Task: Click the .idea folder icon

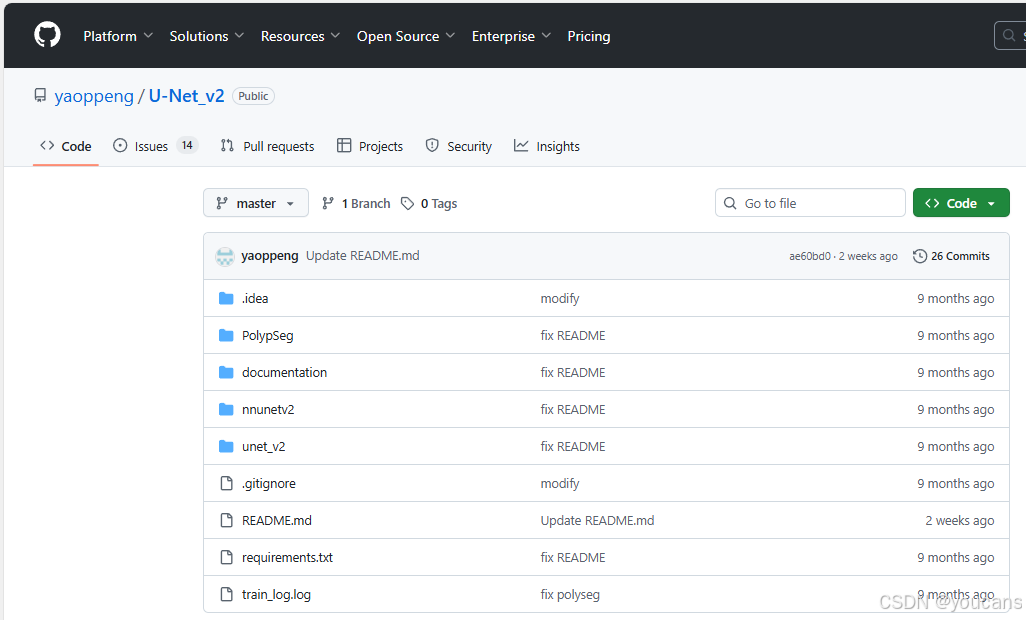Action: click(226, 298)
